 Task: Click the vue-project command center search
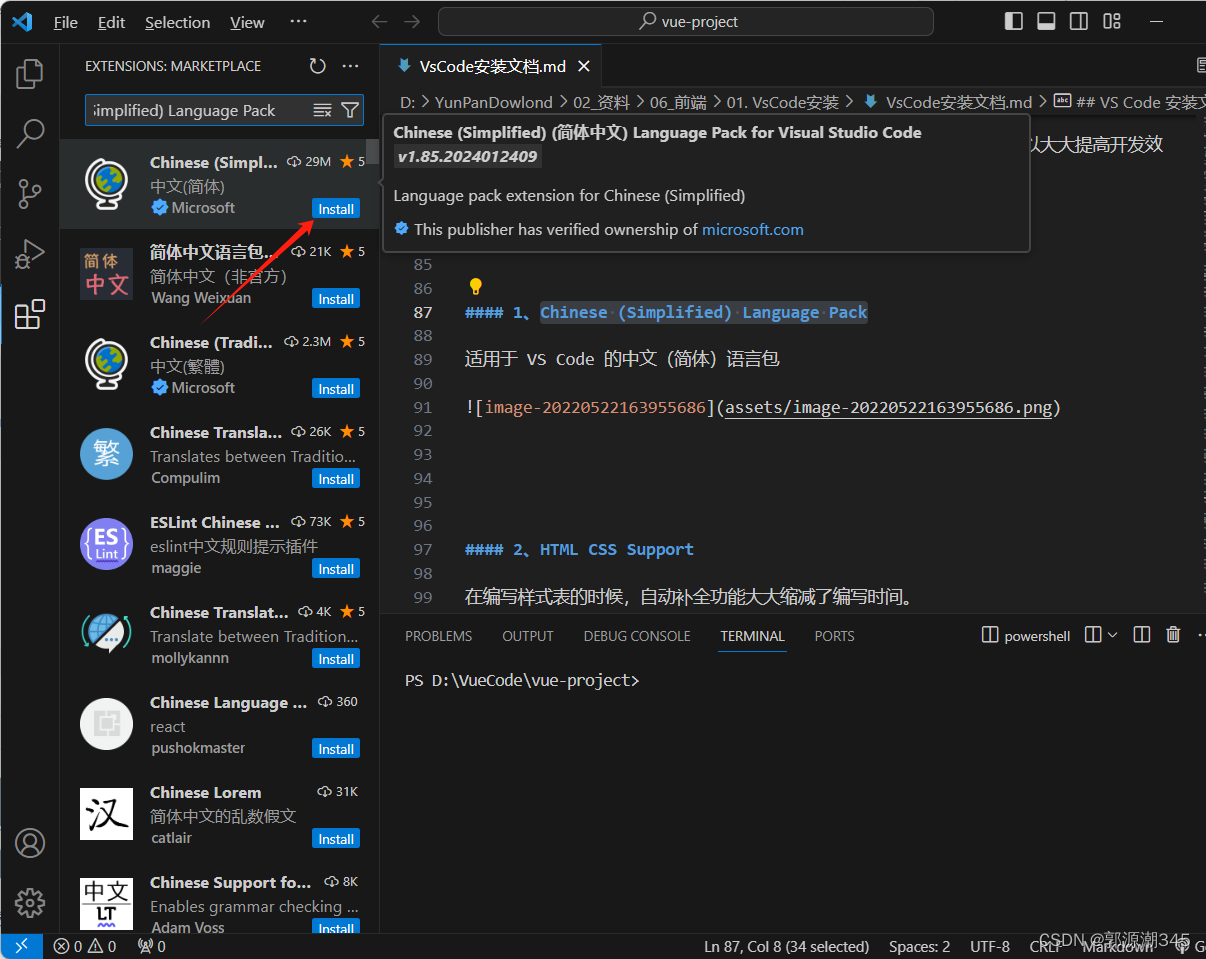pos(686,21)
